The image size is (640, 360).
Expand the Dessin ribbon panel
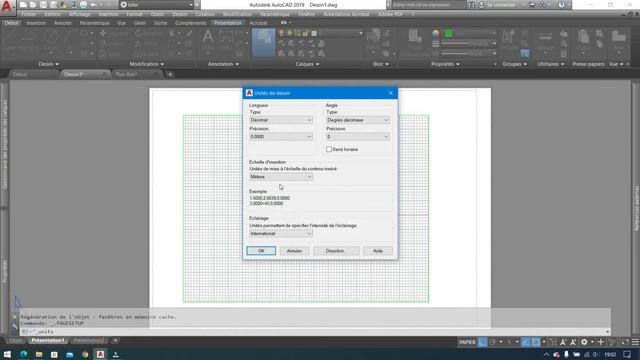49,64
